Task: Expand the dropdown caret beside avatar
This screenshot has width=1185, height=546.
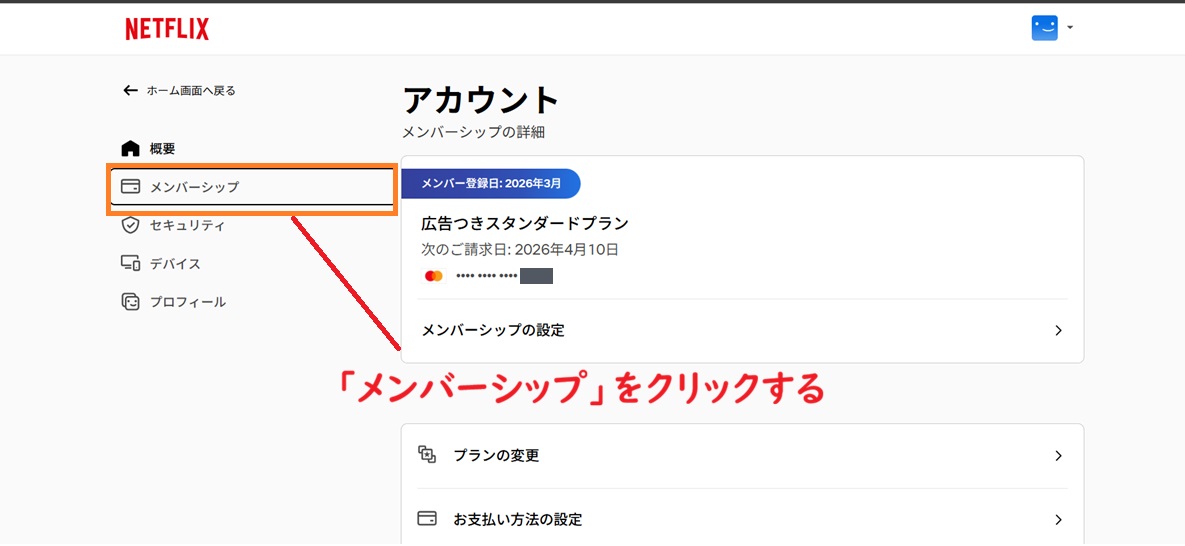Action: click(1070, 28)
